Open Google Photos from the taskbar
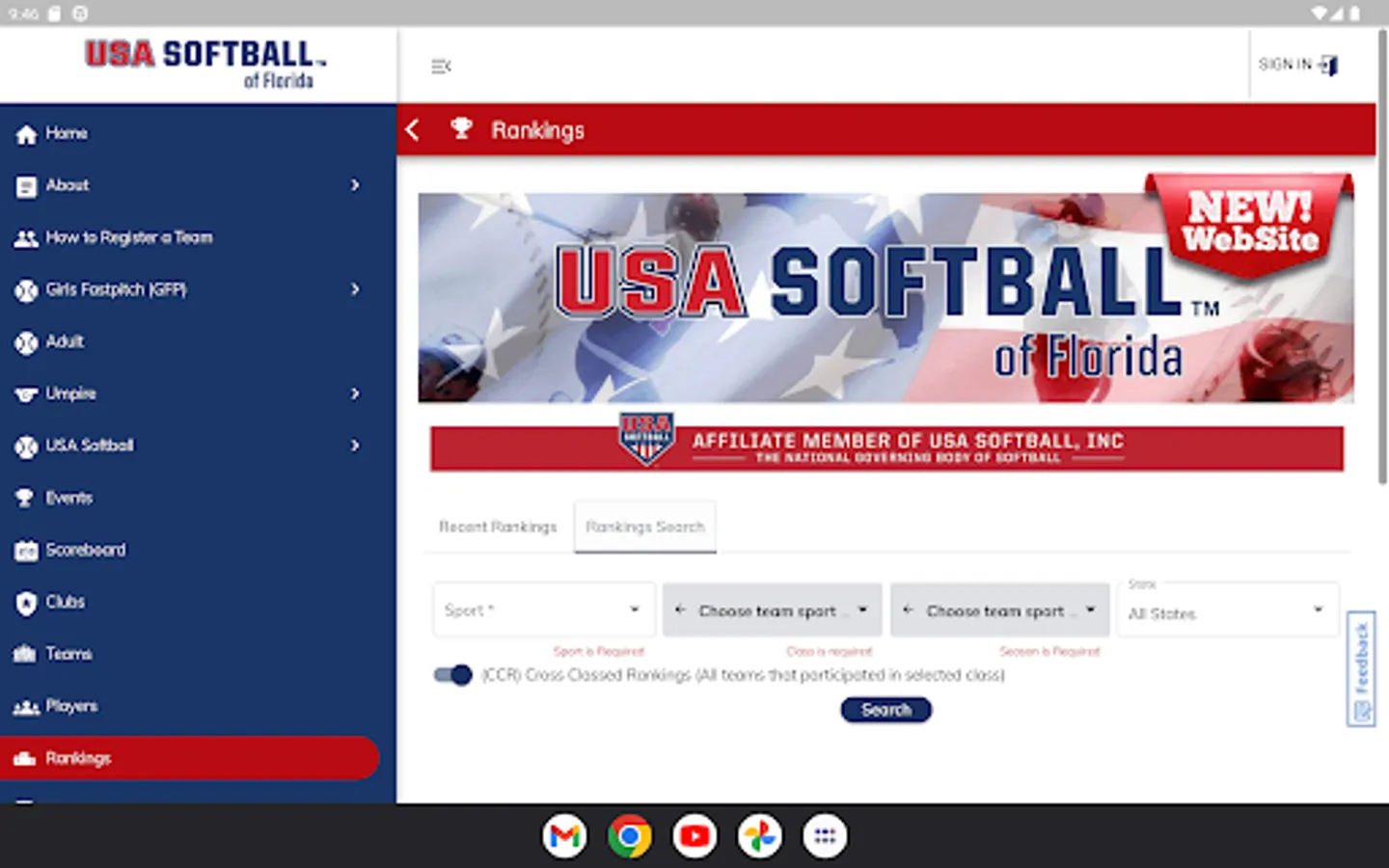Screen dimensions: 1389x868 [x=760, y=836]
